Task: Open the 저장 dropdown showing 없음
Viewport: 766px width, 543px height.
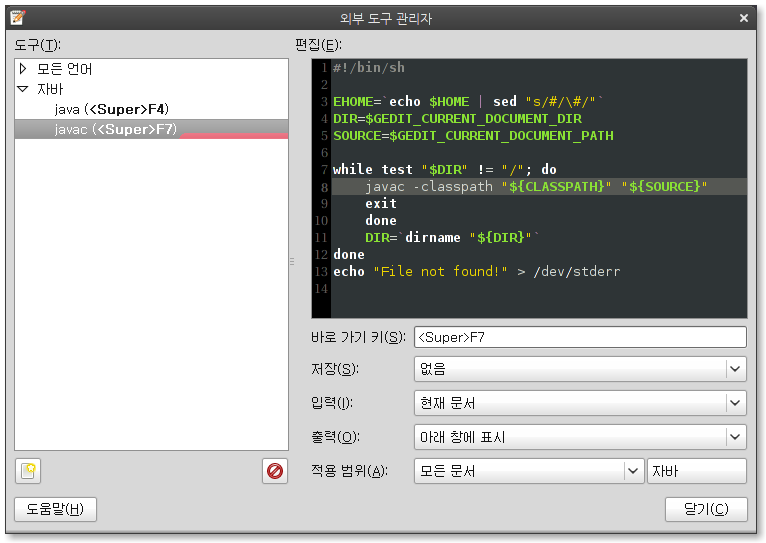Action: tap(580, 369)
